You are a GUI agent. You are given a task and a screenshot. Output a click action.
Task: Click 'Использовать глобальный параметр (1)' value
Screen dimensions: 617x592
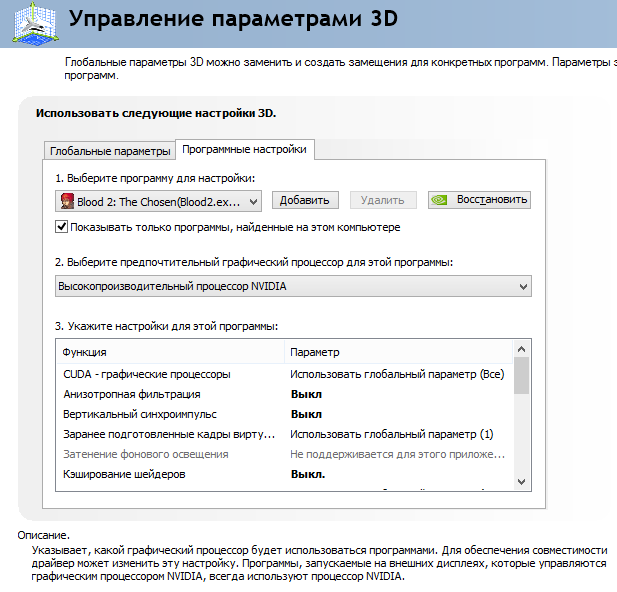[x=392, y=434]
